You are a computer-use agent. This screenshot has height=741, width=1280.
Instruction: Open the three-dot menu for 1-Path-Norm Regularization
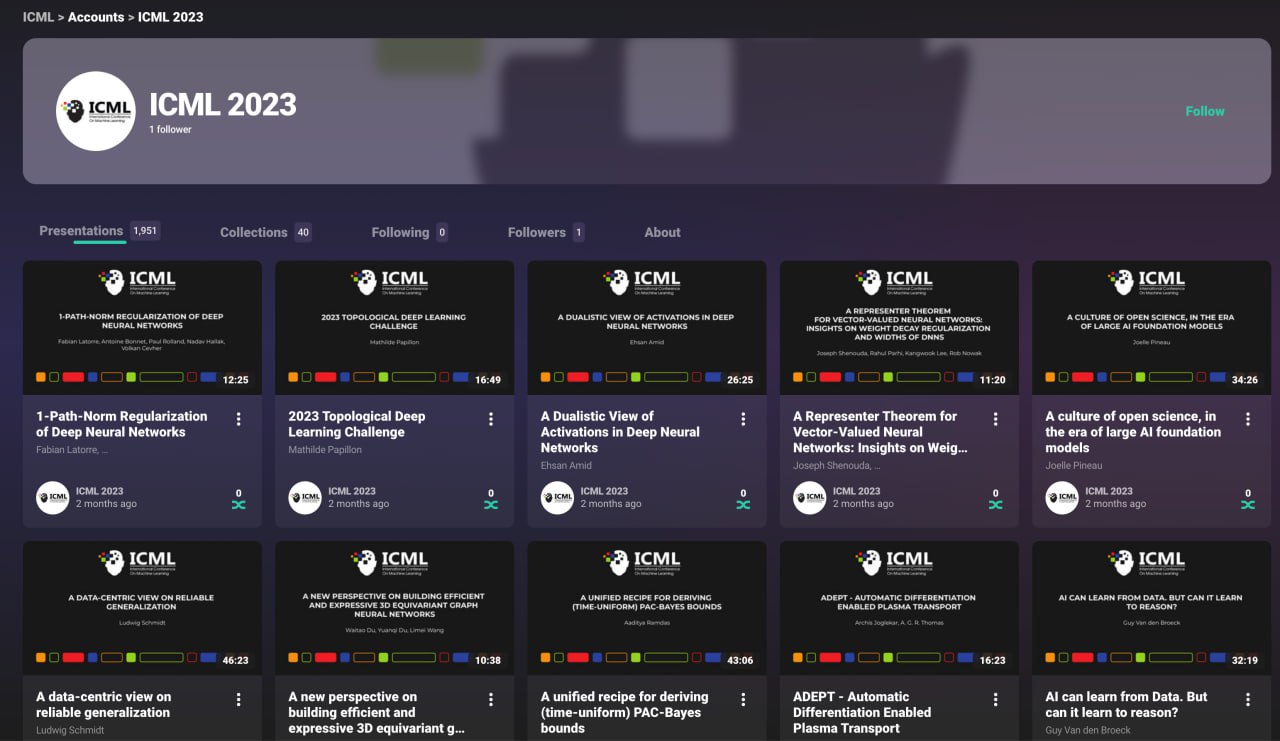point(238,419)
